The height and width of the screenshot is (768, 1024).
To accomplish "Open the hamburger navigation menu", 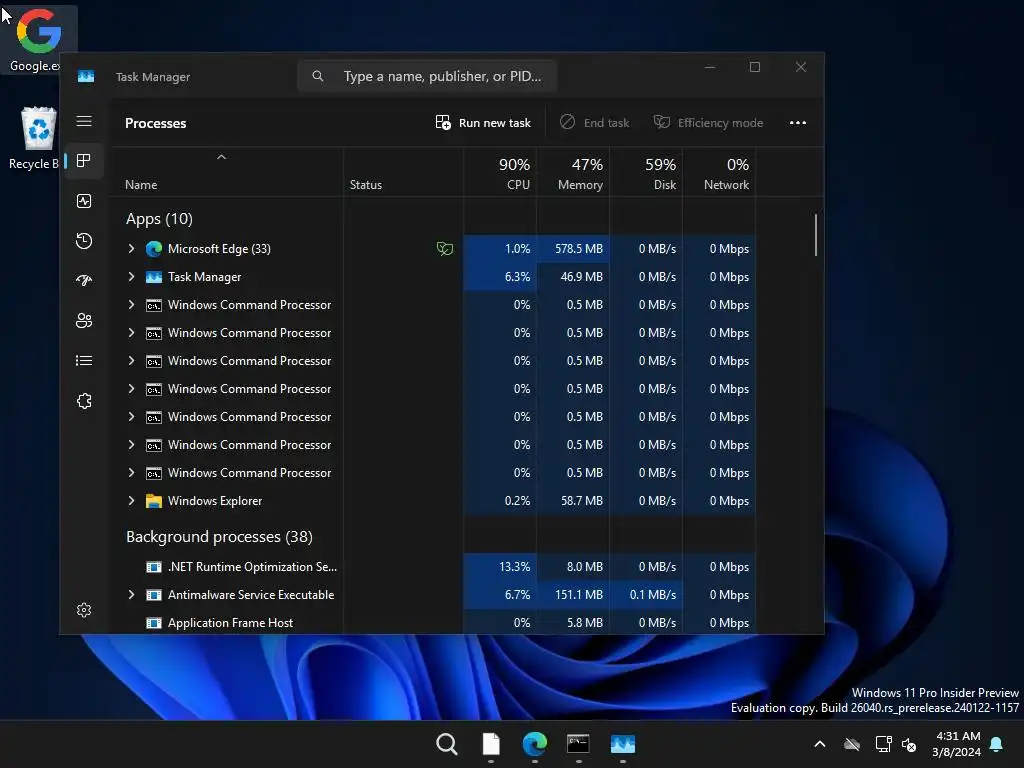I will coord(84,121).
